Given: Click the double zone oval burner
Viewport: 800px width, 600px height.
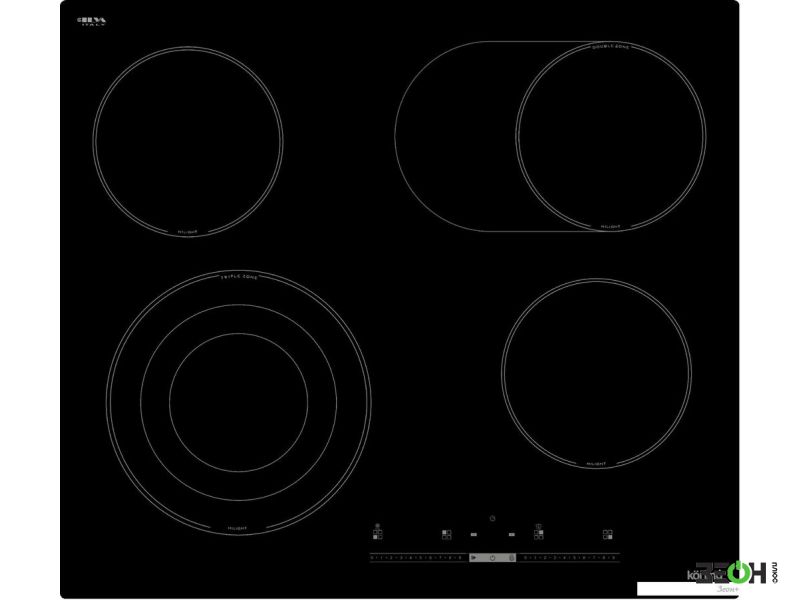Looking at the screenshot, I should [x=550, y=136].
